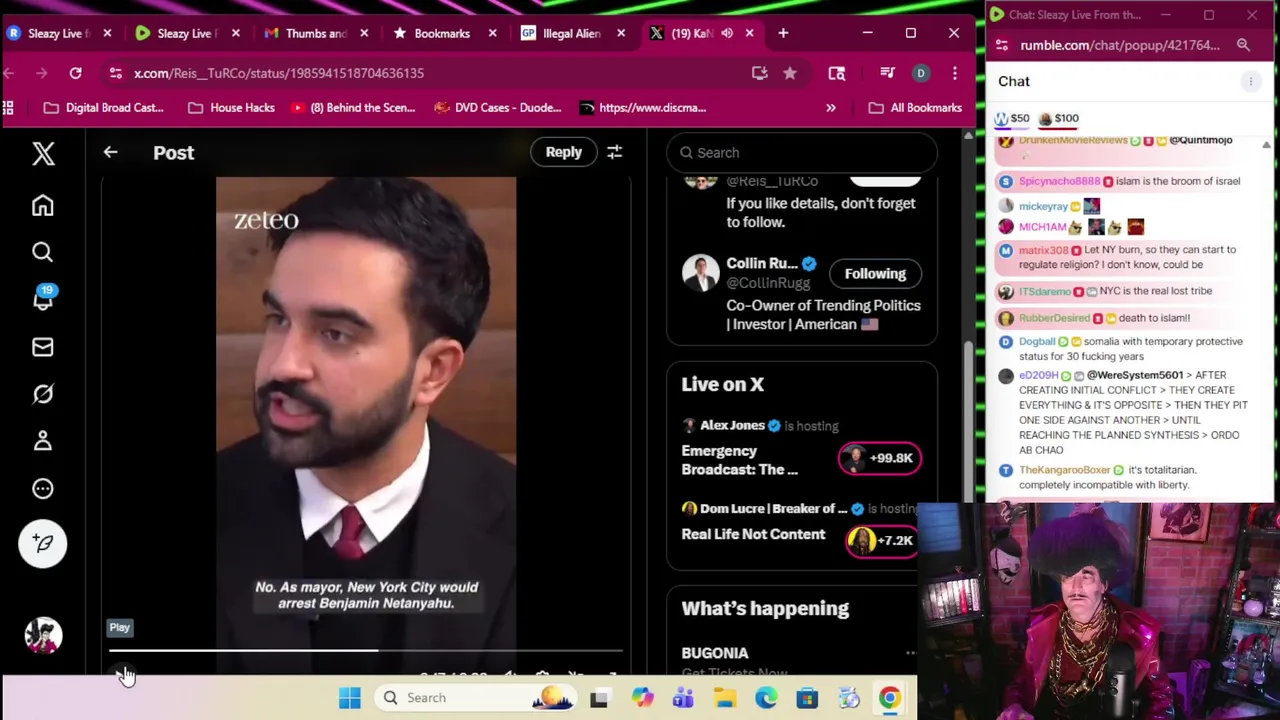
Task: Switch to first Sleazy Live tab
Action: [x=58, y=33]
